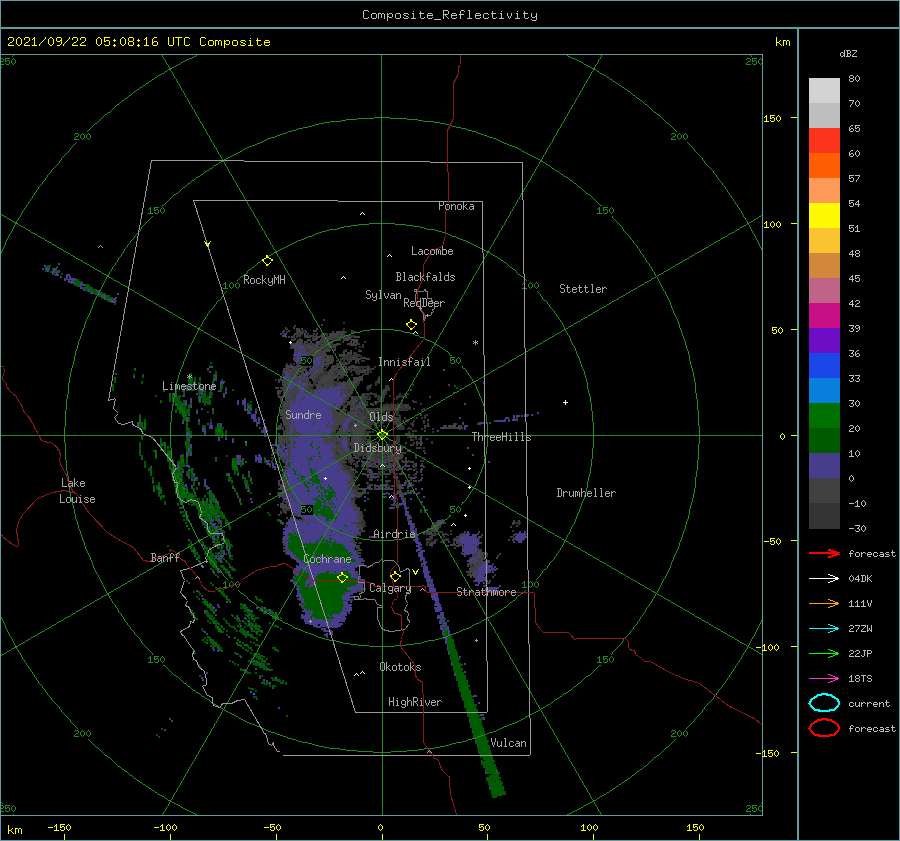
Task: Click the Vulcan city label
Action: [x=509, y=743]
